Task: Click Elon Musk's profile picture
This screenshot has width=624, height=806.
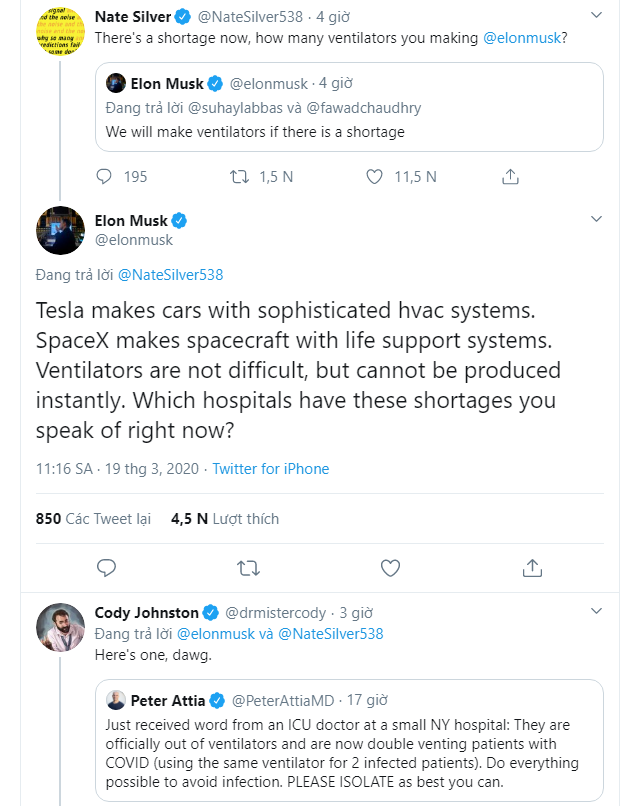Action: click(x=60, y=230)
